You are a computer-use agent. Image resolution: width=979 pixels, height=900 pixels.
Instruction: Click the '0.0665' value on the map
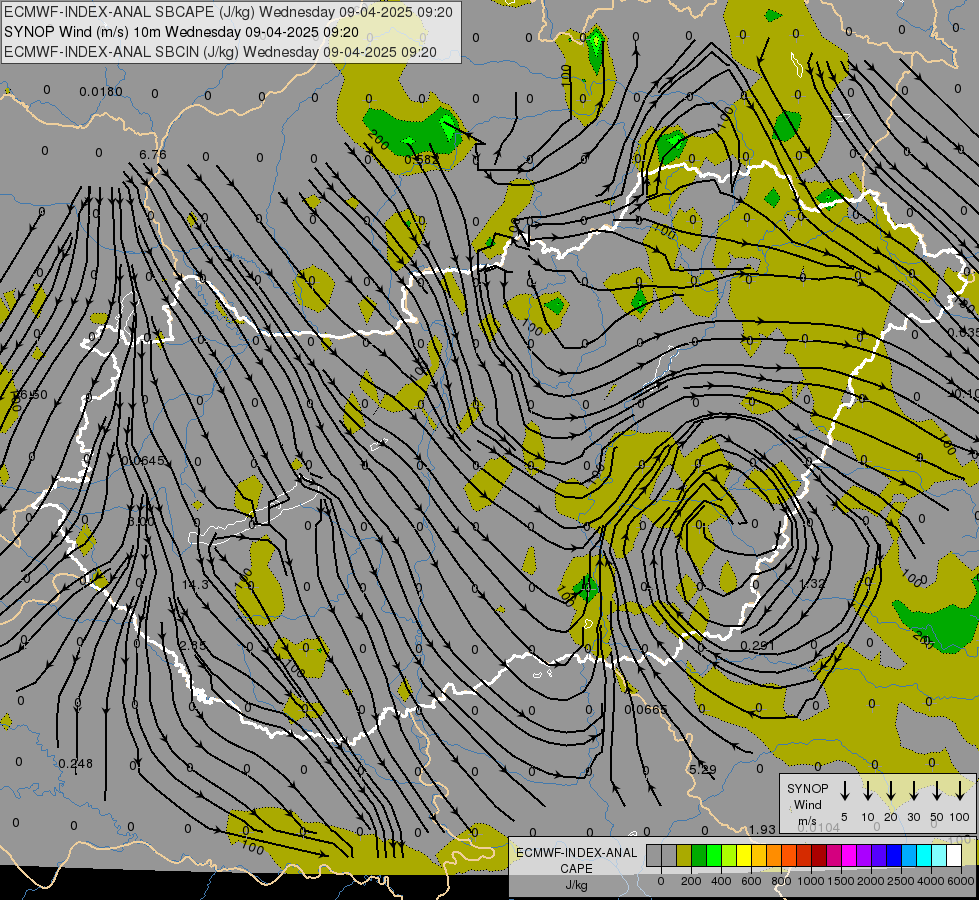tap(646, 710)
